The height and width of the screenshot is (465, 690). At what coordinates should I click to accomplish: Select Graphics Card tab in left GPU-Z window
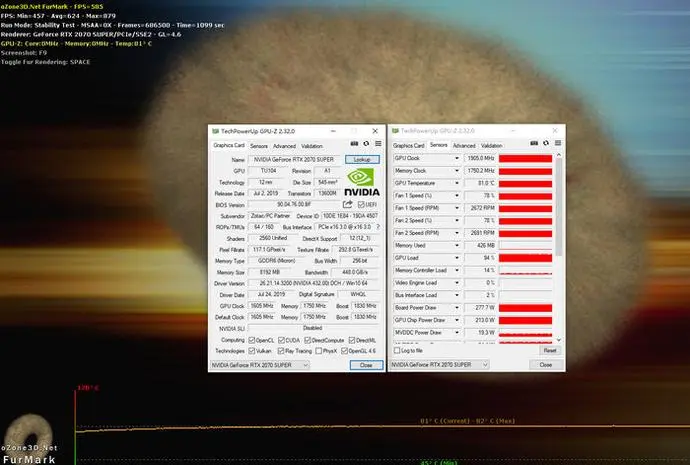229,145
